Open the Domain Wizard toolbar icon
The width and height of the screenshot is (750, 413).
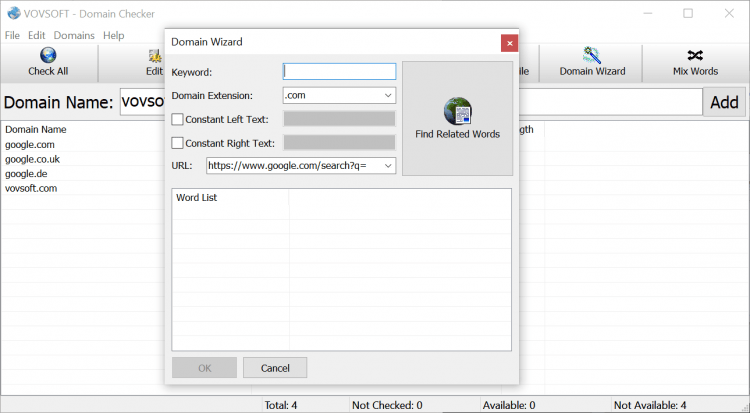point(592,55)
